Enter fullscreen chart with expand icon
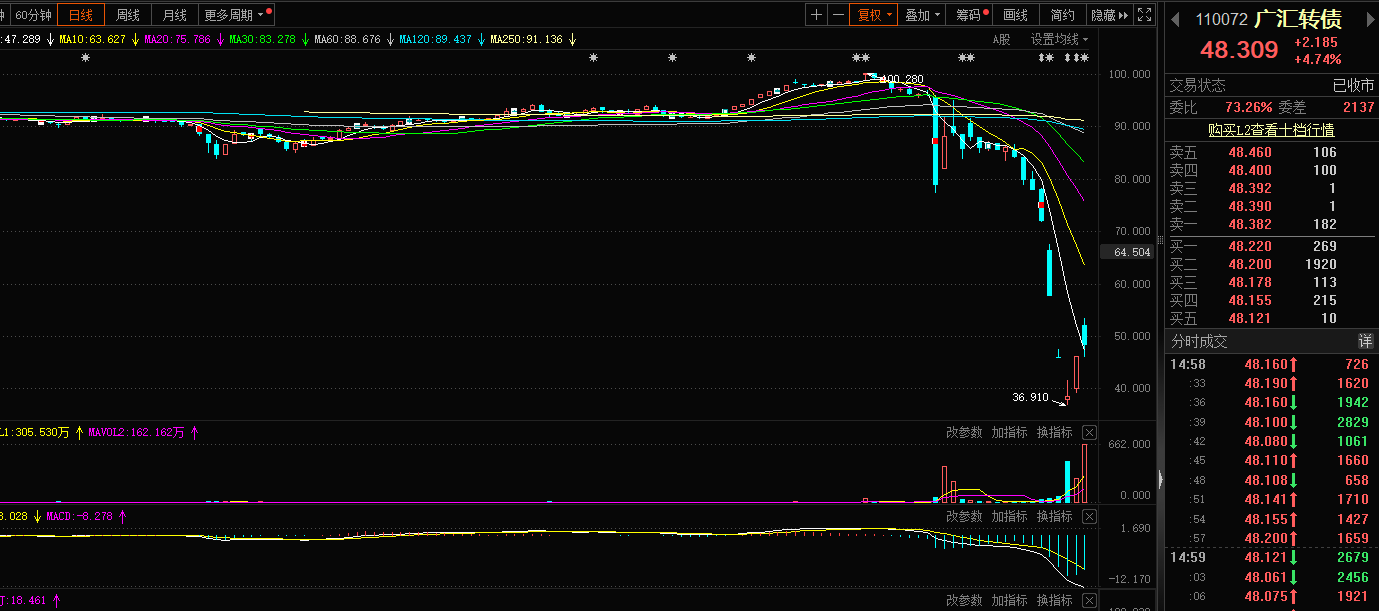 [1145, 15]
